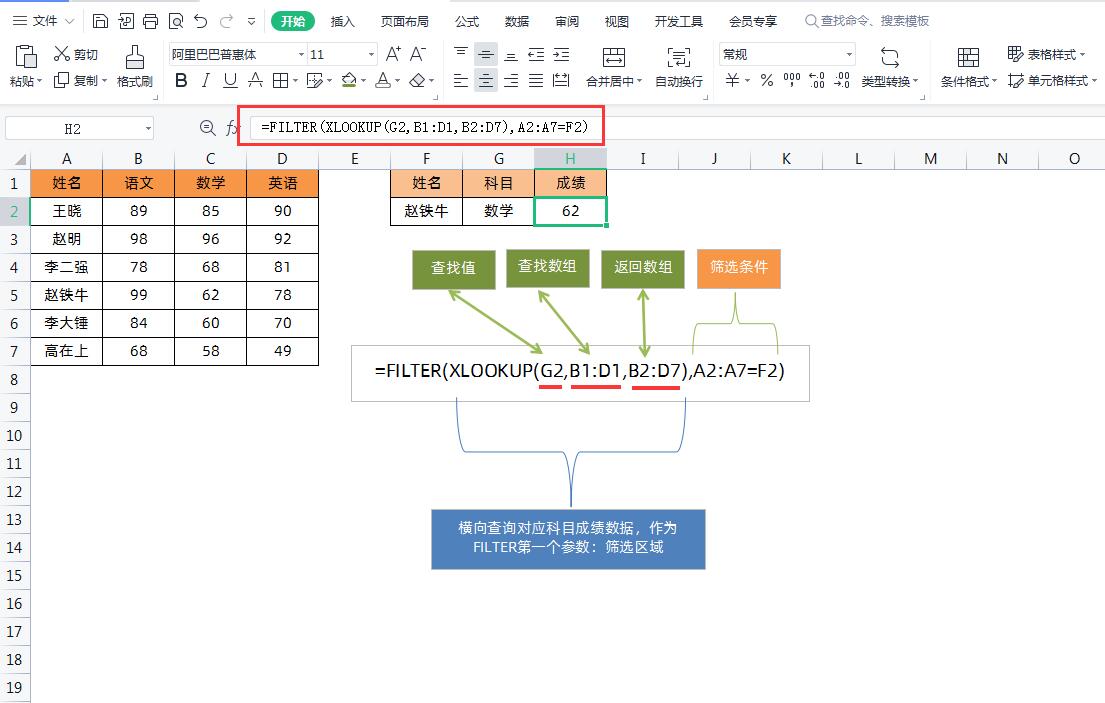Click the percent style icon
This screenshot has height=703, width=1105.
pyautogui.click(x=767, y=81)
